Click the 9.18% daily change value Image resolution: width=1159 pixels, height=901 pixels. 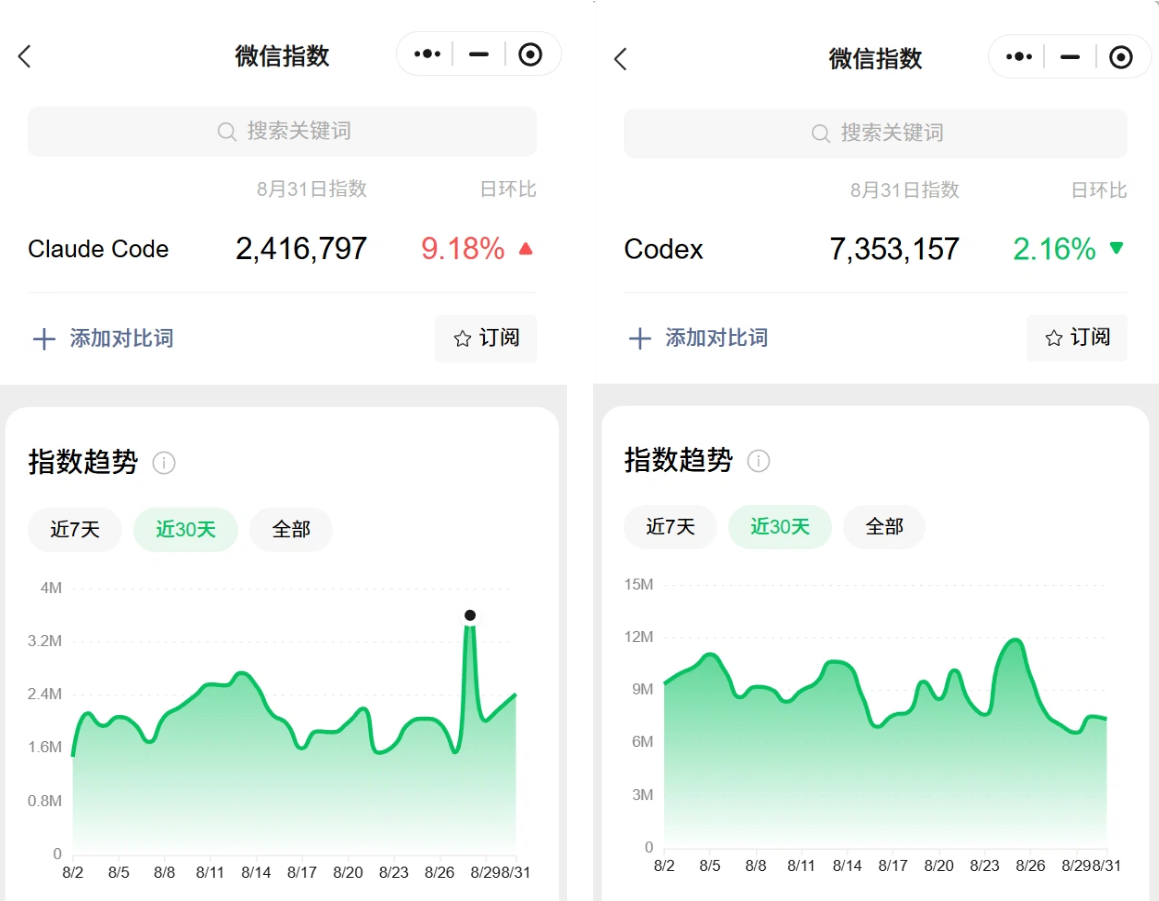coord(463,249)
